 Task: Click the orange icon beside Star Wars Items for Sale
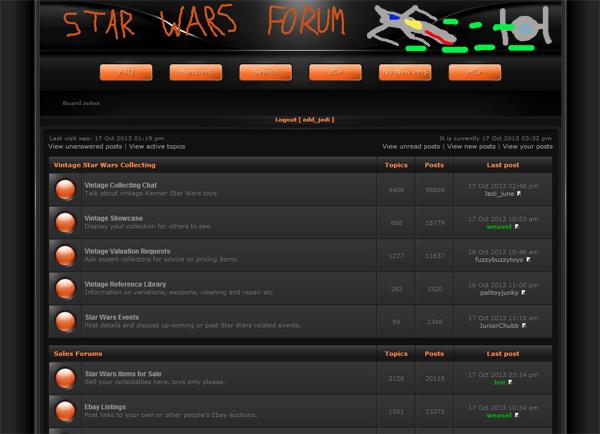(65, 378)
